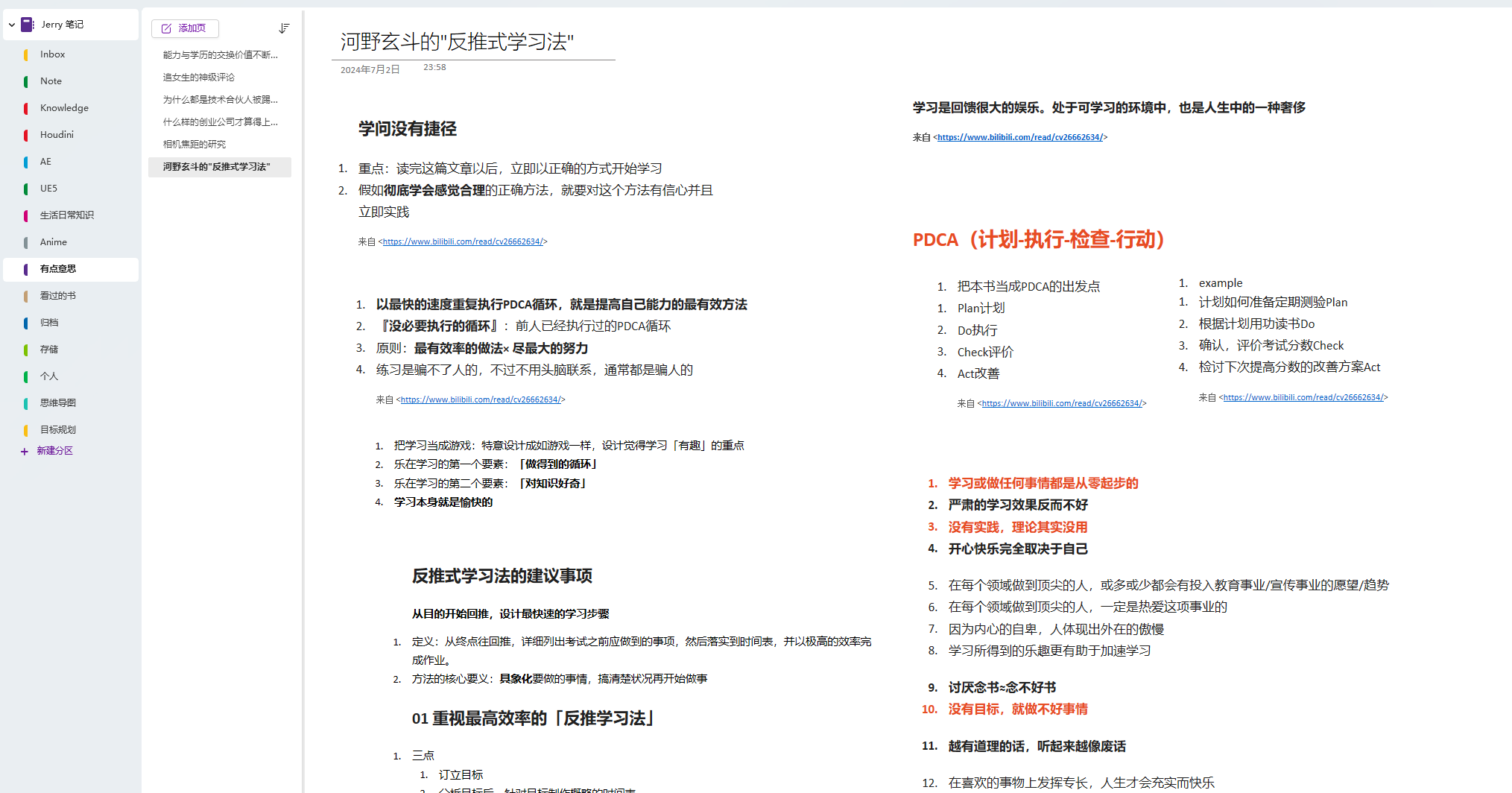Click the purple notebook icon
Image resolution: width=1512 pixels, height=793 pixels.
(x=28, y=25)
